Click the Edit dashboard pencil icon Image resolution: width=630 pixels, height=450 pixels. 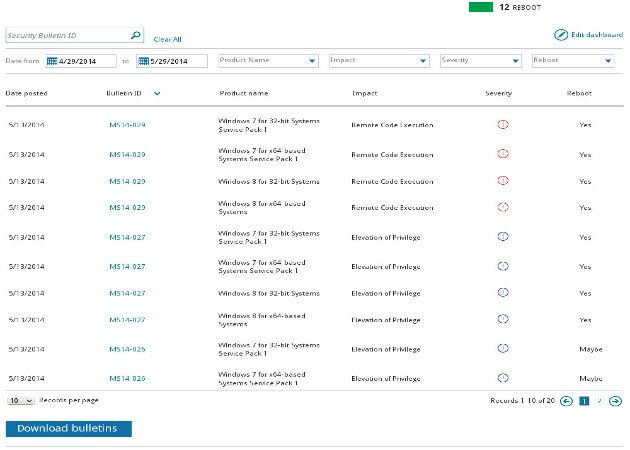click(x=560, y=35)
